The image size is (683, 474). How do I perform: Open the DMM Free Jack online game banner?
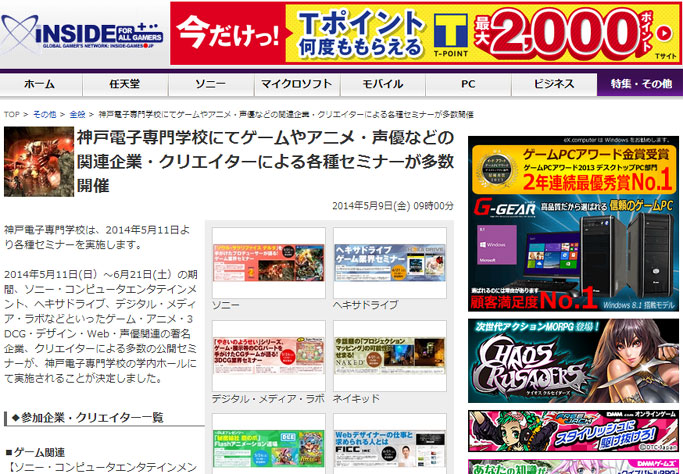573,431
